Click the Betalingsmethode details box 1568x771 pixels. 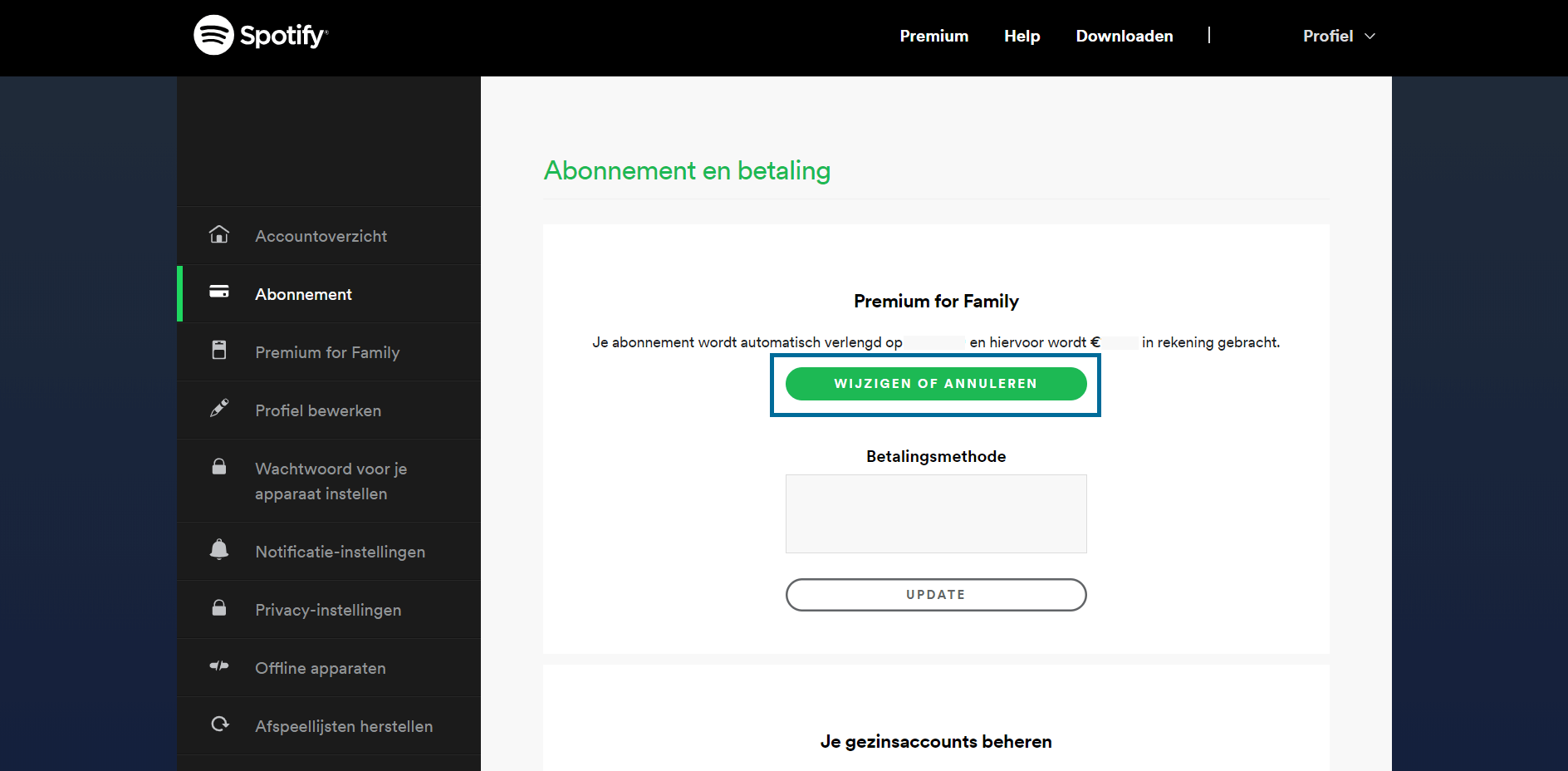click(x=936, y=513)
